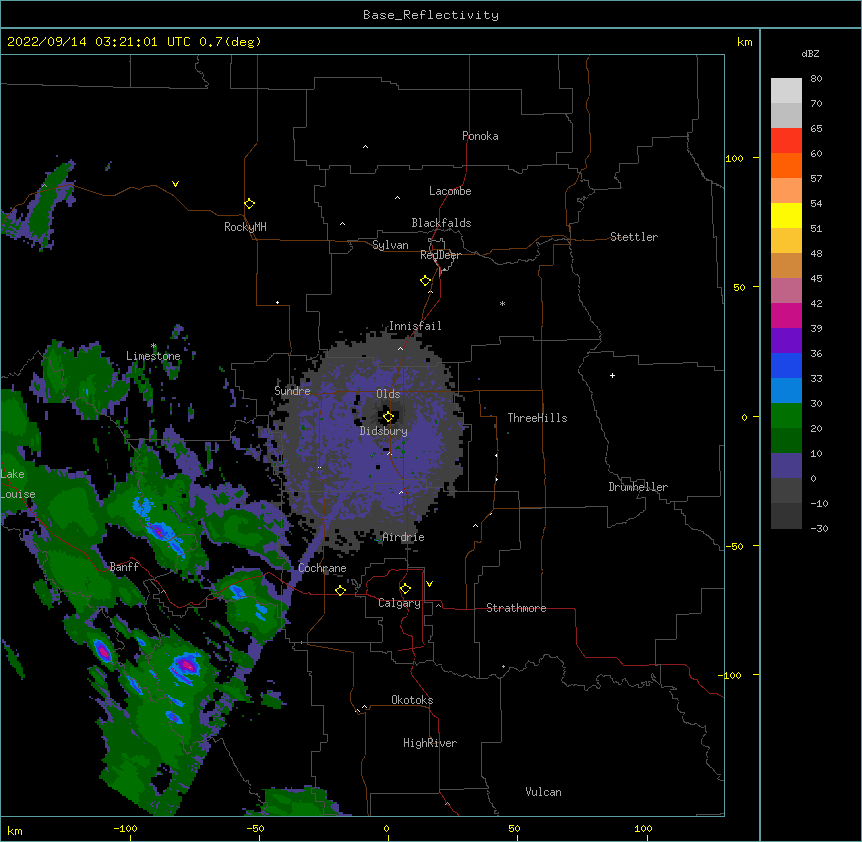The image size is (862, 842).
Task: Select the 65 dBZ red color swatch
Action: click(786, 141)
